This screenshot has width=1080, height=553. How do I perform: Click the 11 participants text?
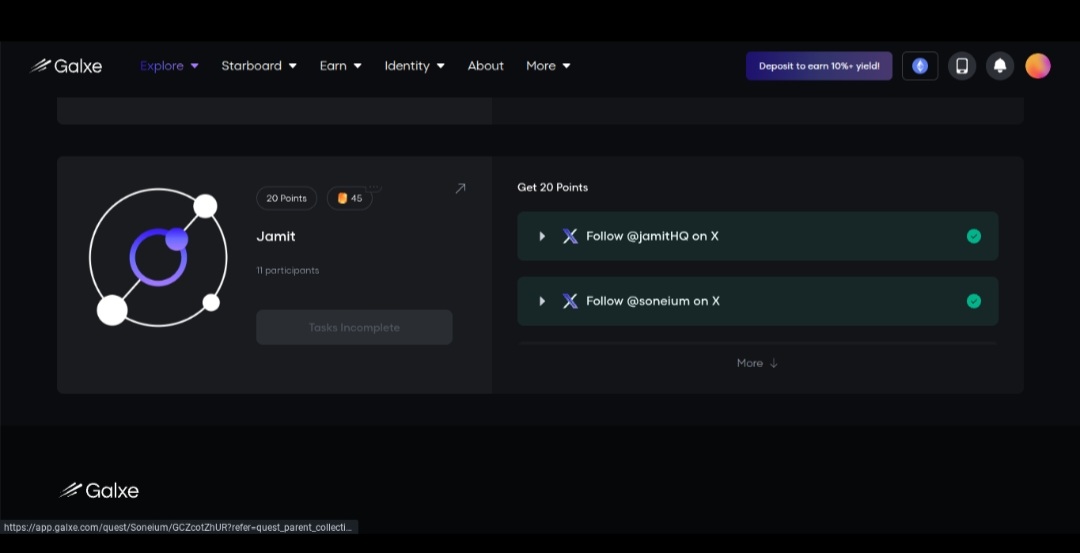pyautogui.click(x=288, y=271)
